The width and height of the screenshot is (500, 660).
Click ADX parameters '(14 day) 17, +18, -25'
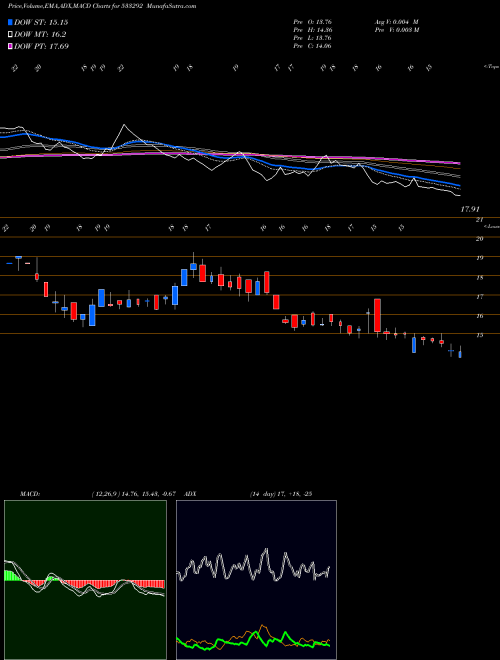coord(280,494)
